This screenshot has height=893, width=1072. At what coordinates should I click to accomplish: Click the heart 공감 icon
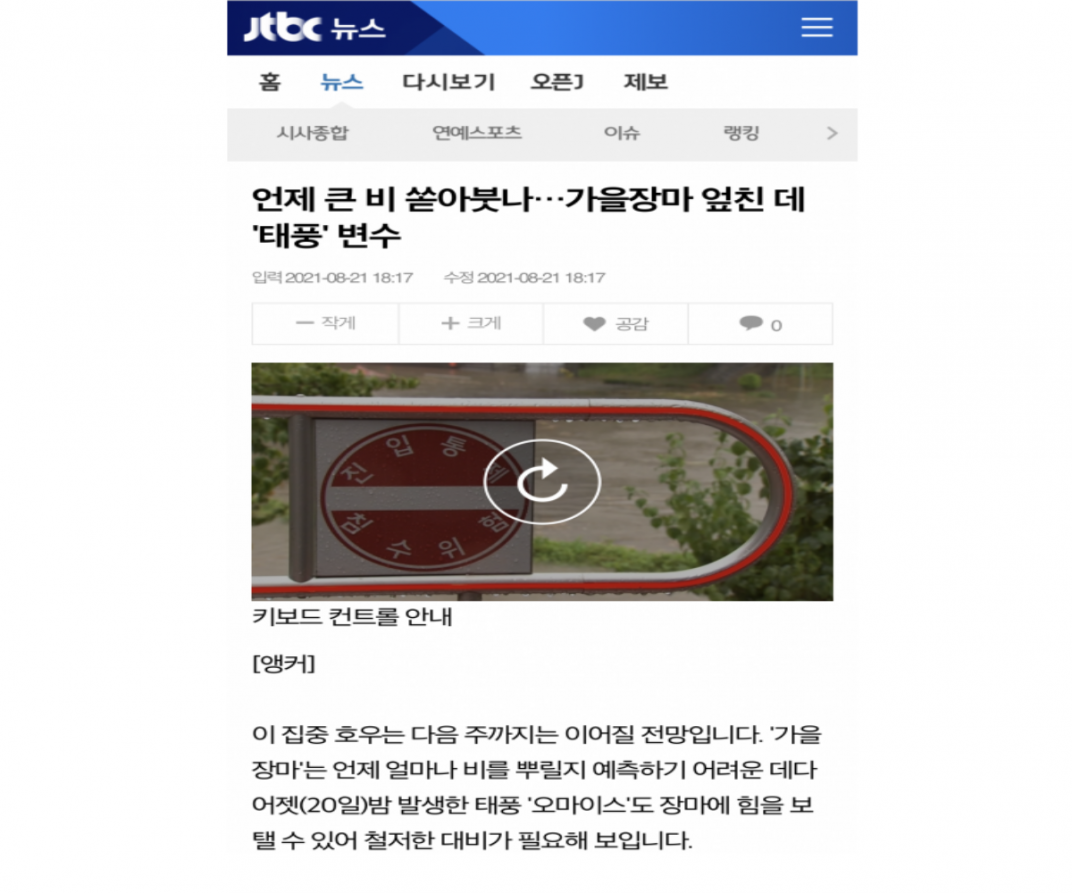coord(594,323)
